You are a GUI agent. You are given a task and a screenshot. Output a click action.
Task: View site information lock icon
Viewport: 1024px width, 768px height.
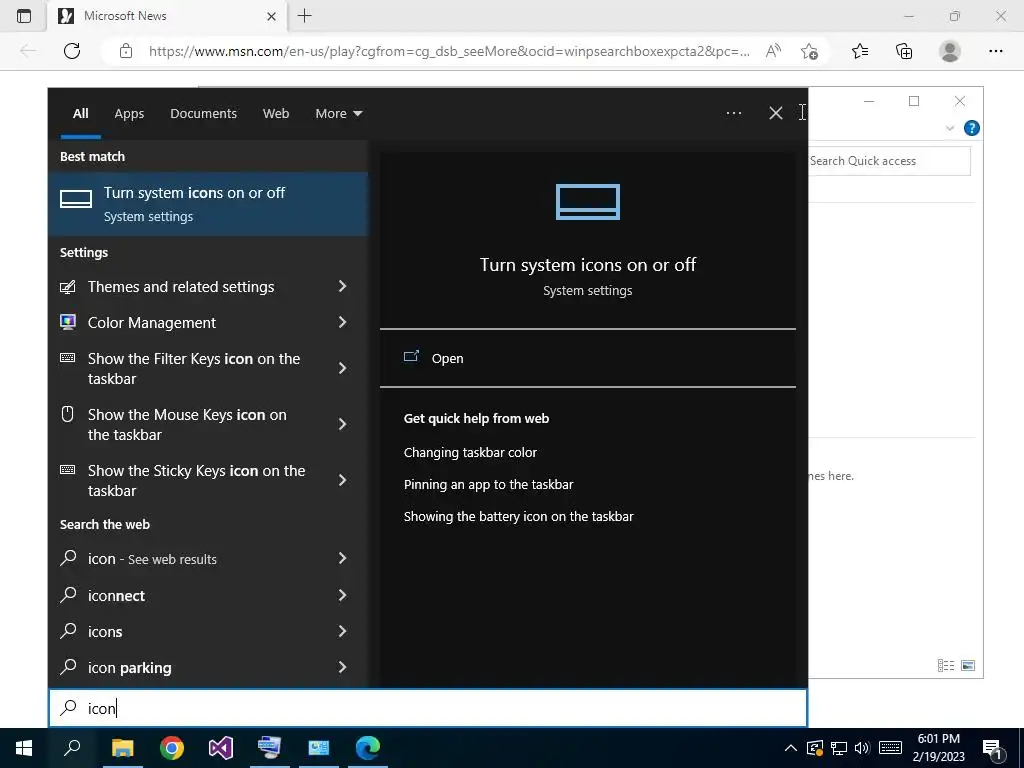pyautogui.click(x=126, y=51)
